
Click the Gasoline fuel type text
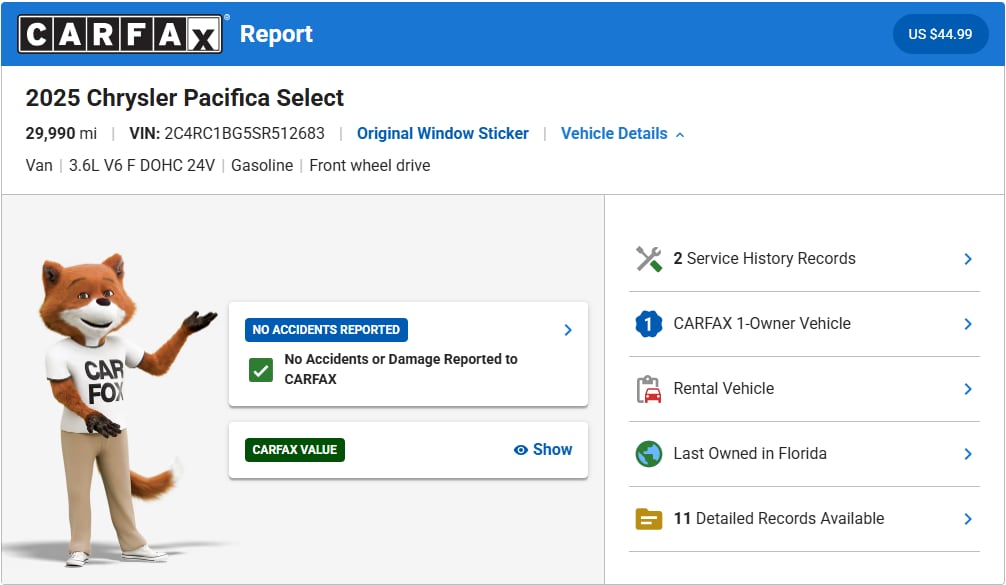(x=262, y=165)
